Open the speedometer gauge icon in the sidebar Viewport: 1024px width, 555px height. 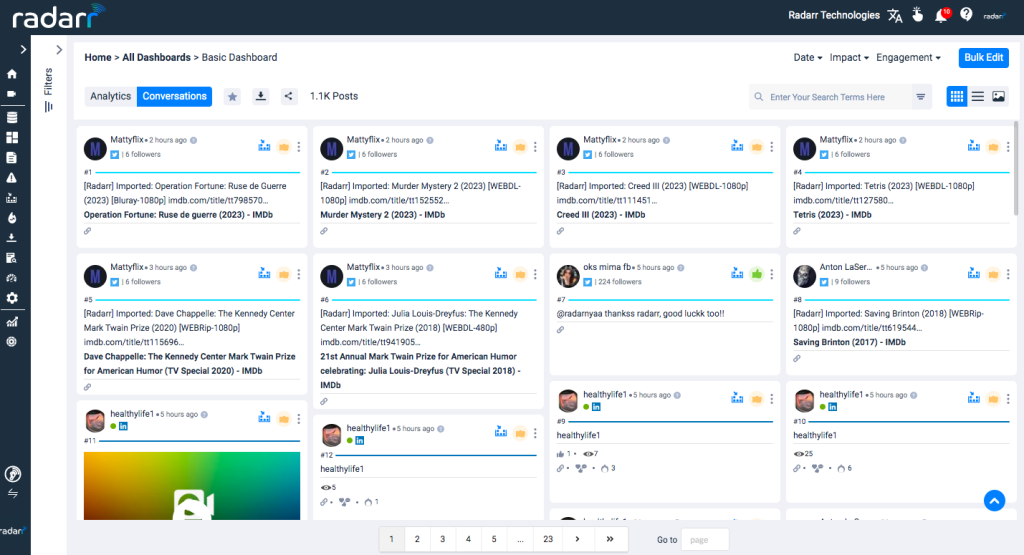pos(12,278)
